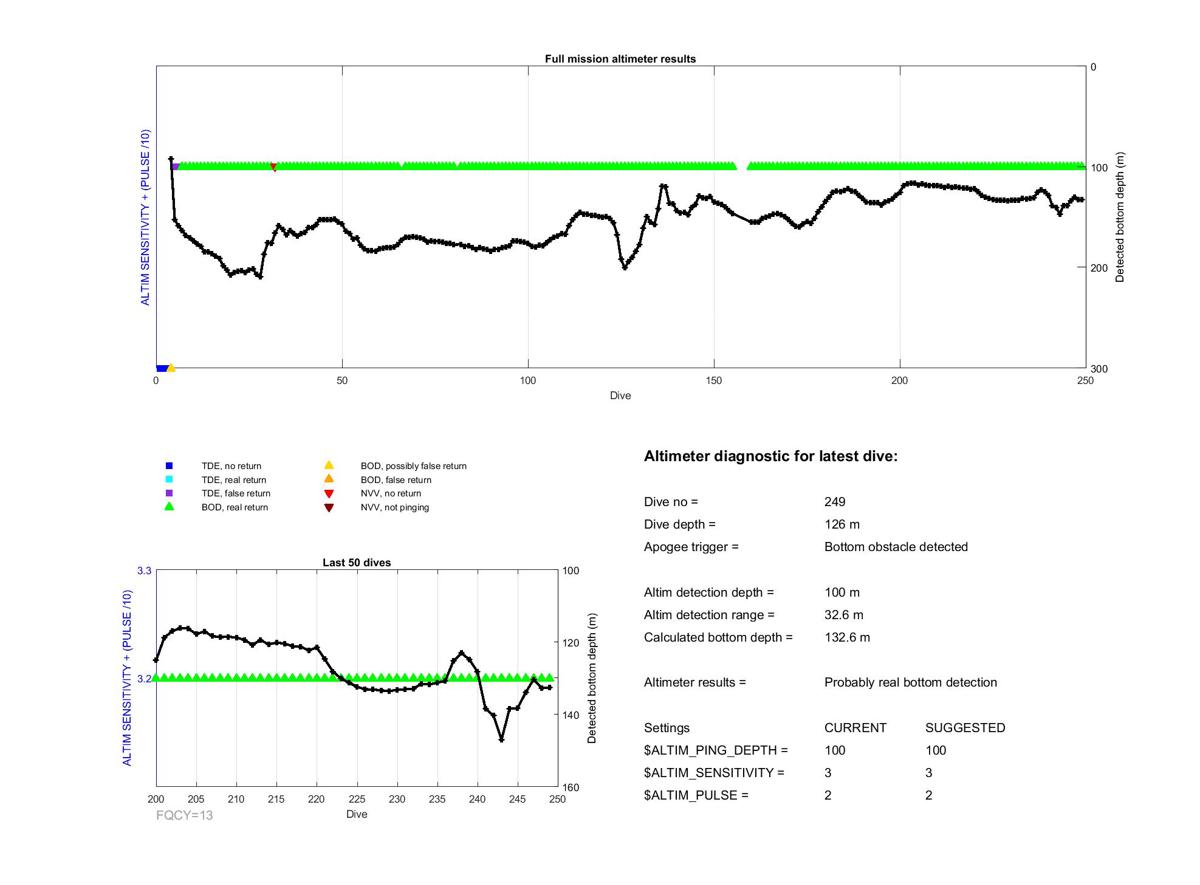Click the "Altim detection depth =" label
This screenshot has height=885, width=1200.
pos(709,593)
